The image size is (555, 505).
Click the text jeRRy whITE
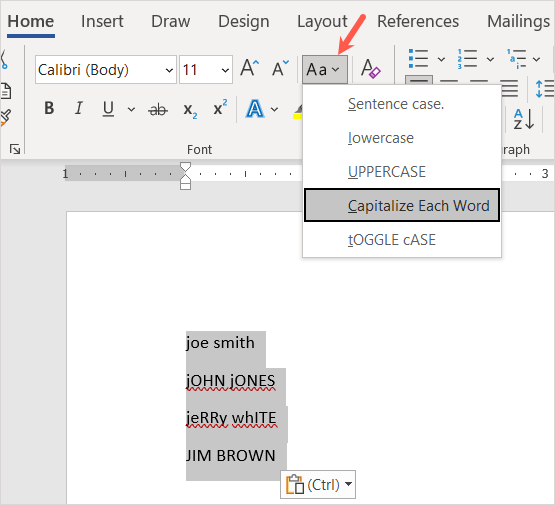point(231,418)
